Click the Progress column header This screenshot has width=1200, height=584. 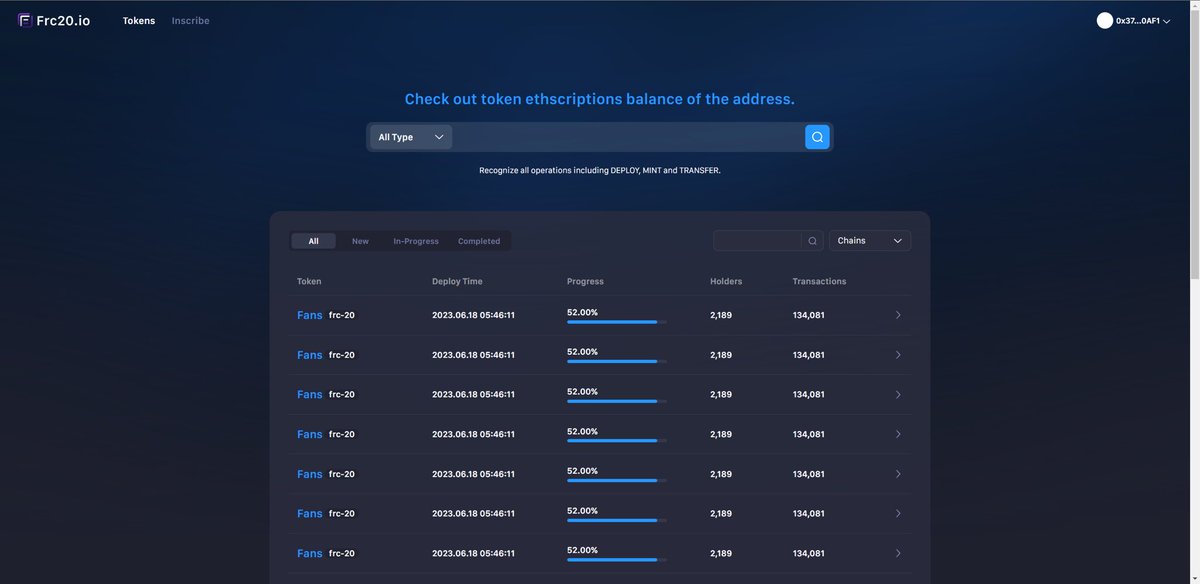pos(585,281)
